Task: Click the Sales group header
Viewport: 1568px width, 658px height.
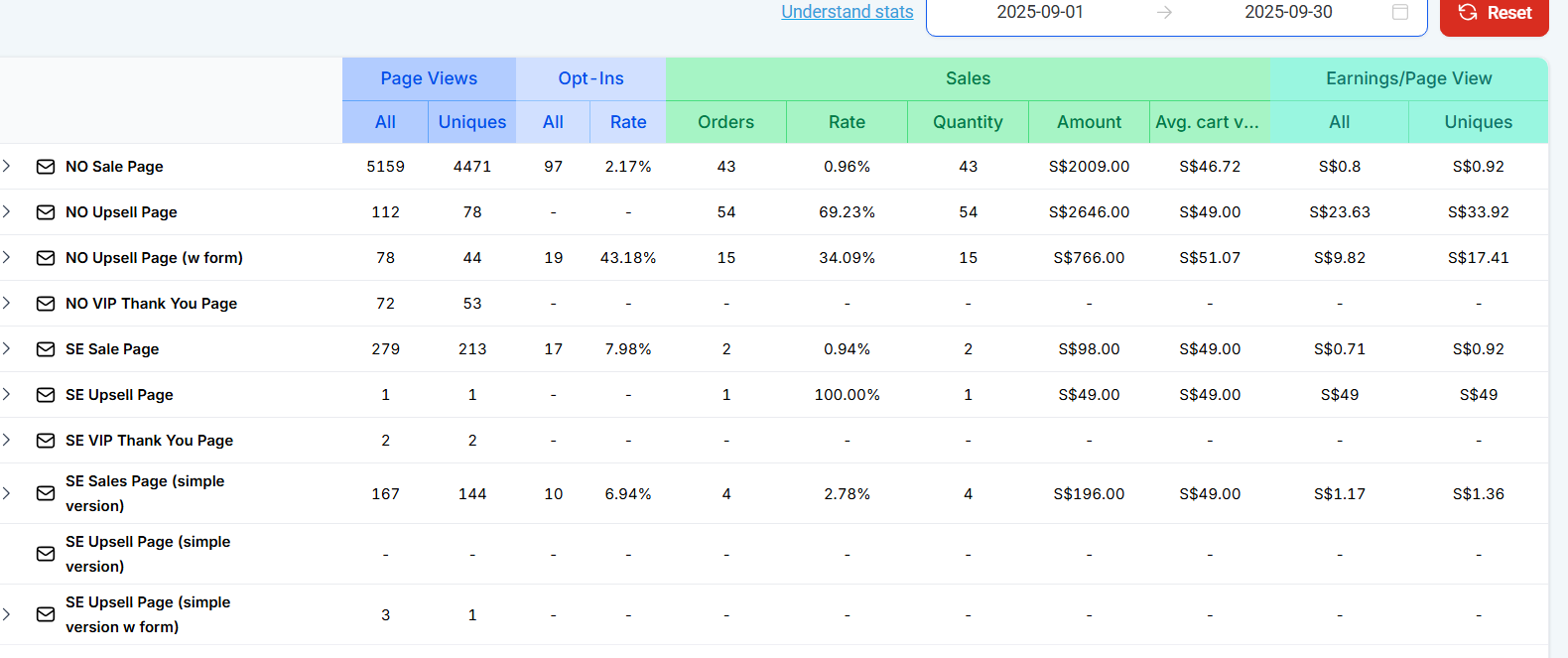Action: pos(968,78)
